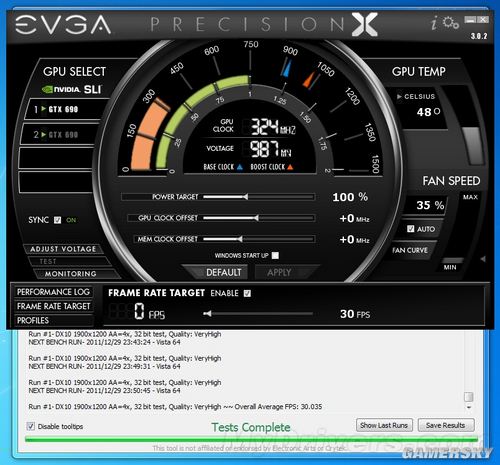Screen dimensions: 500x465
Task: Toggle the Celsius temperature unit arrow
Action: coord(399,97)
